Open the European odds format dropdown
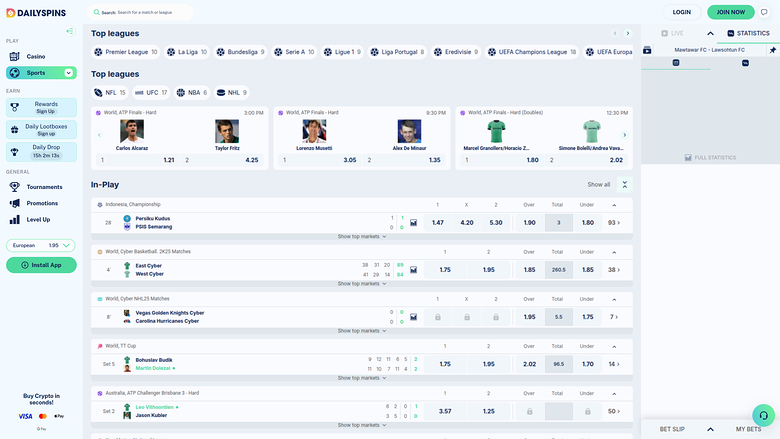 pyautogui.click(x=41, y=245)
